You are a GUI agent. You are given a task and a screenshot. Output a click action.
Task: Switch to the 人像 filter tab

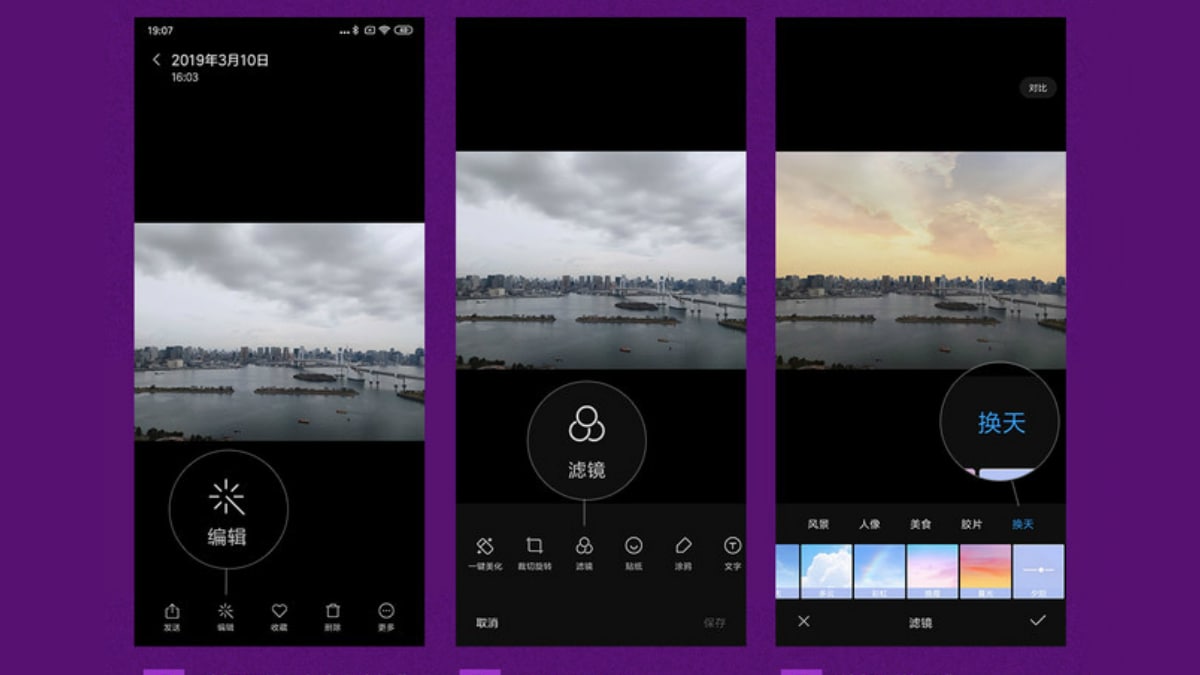coord(869,524)
